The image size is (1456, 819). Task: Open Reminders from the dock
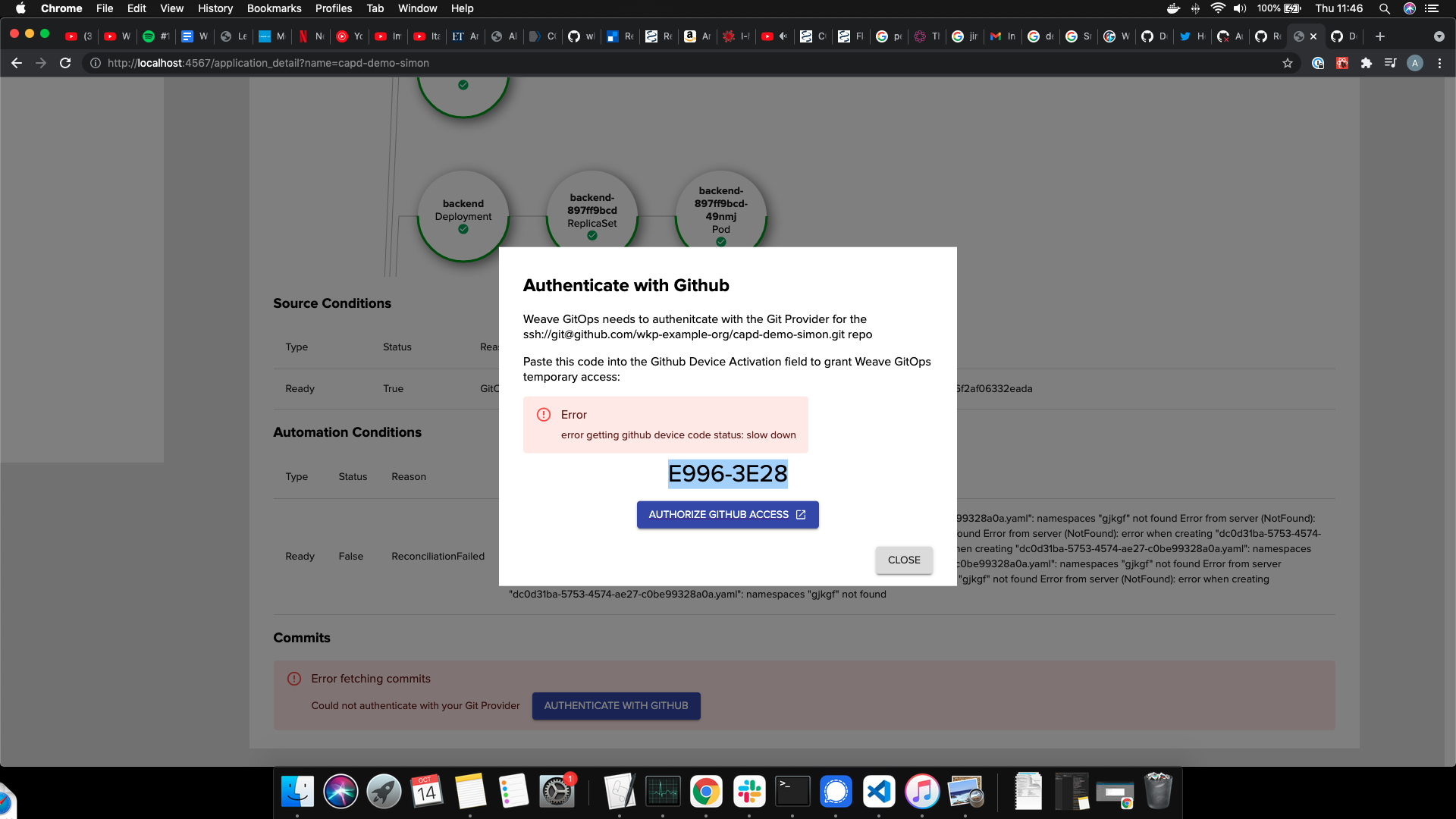coord(513,792)
